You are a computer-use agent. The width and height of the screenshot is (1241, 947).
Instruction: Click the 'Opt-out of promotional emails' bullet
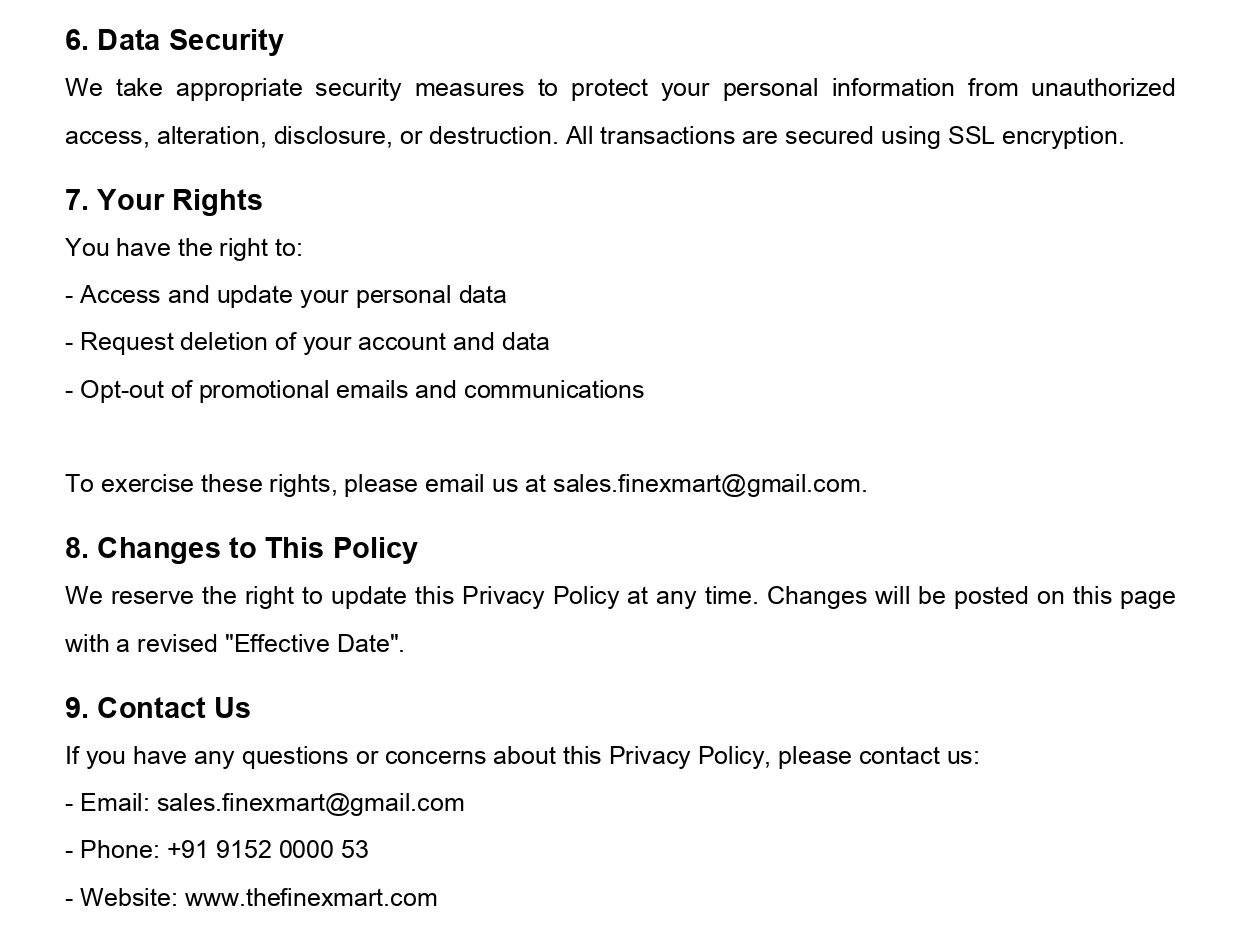coord(355,389)
